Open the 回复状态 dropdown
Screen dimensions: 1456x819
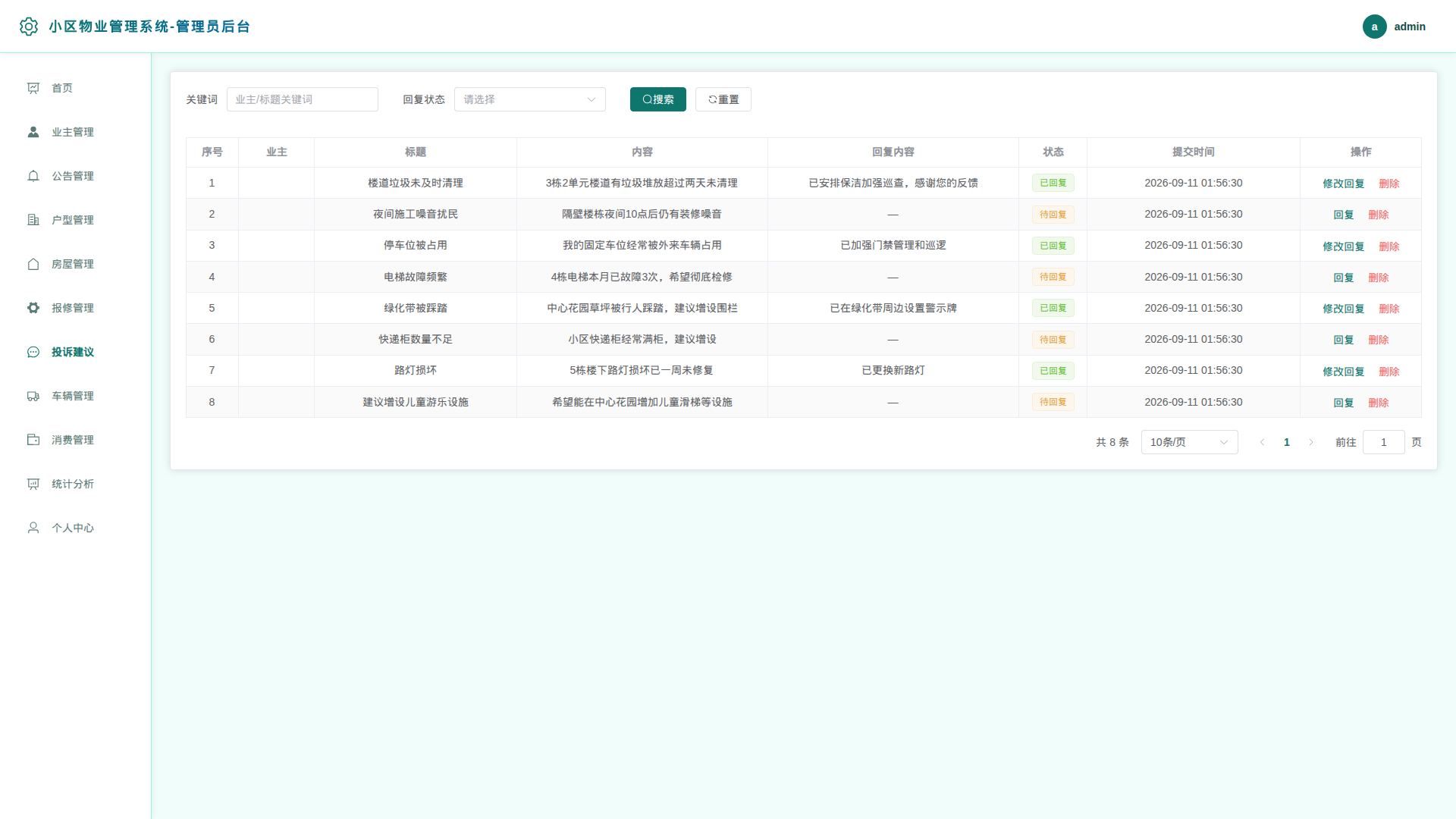(x=529, y=99)
